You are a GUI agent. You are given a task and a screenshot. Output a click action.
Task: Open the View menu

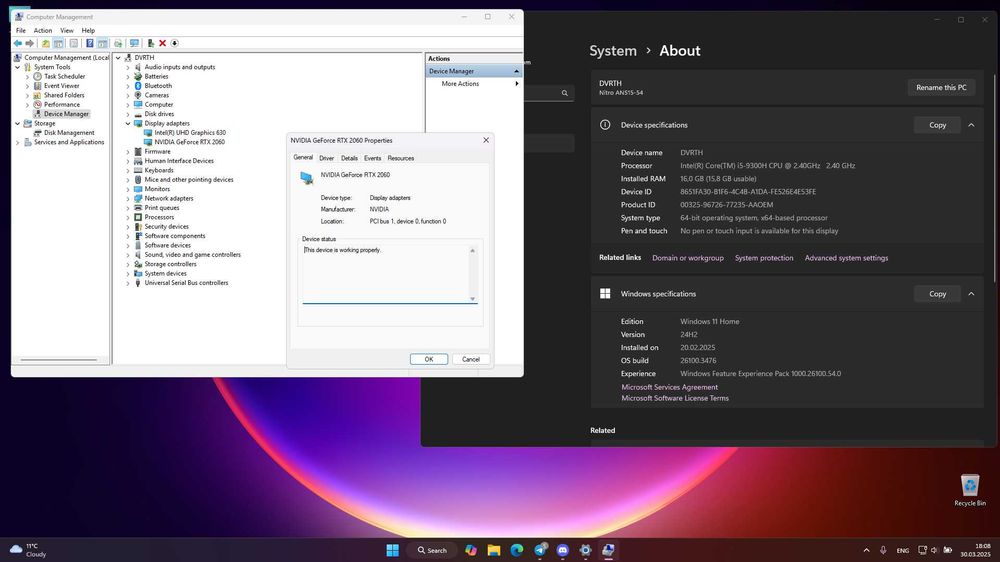(x=67, y=31)
